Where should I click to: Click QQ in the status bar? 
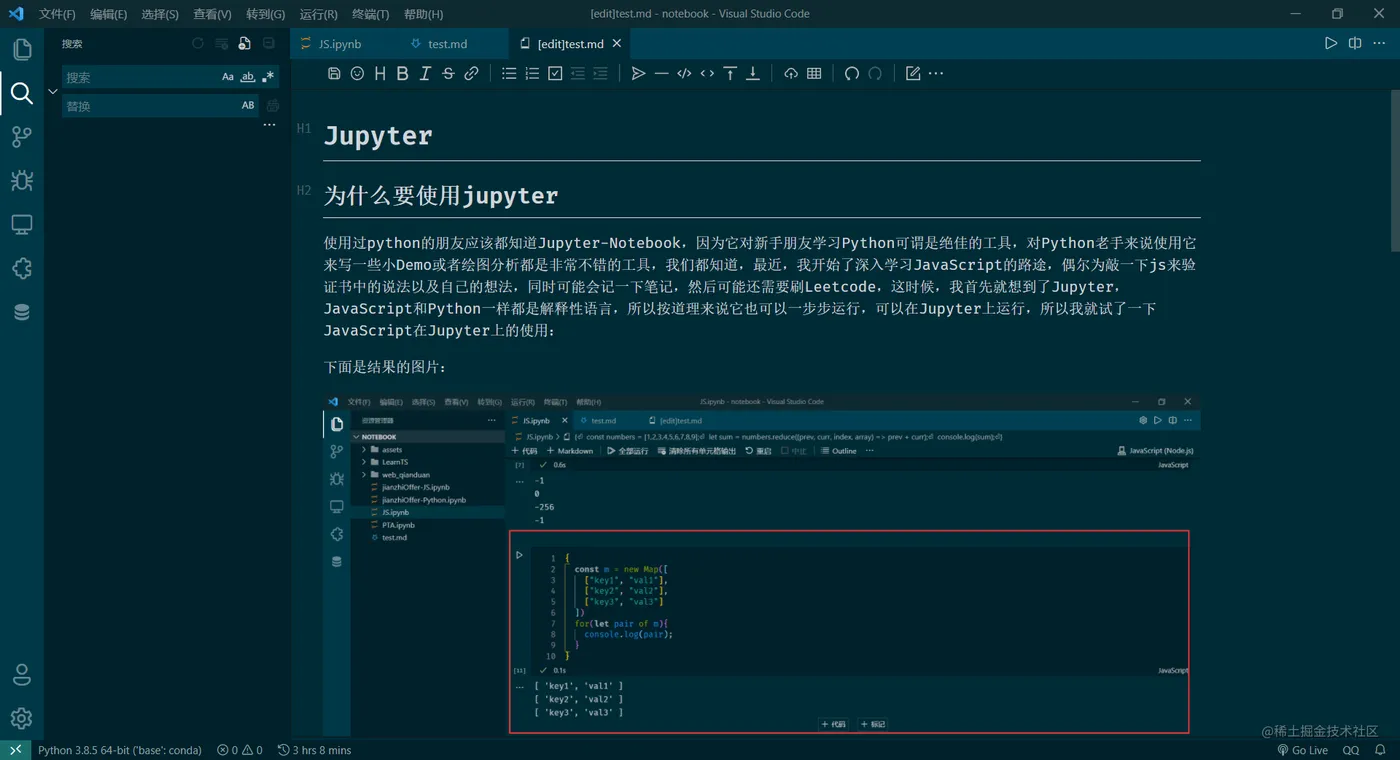click(x=1351, y=750)
